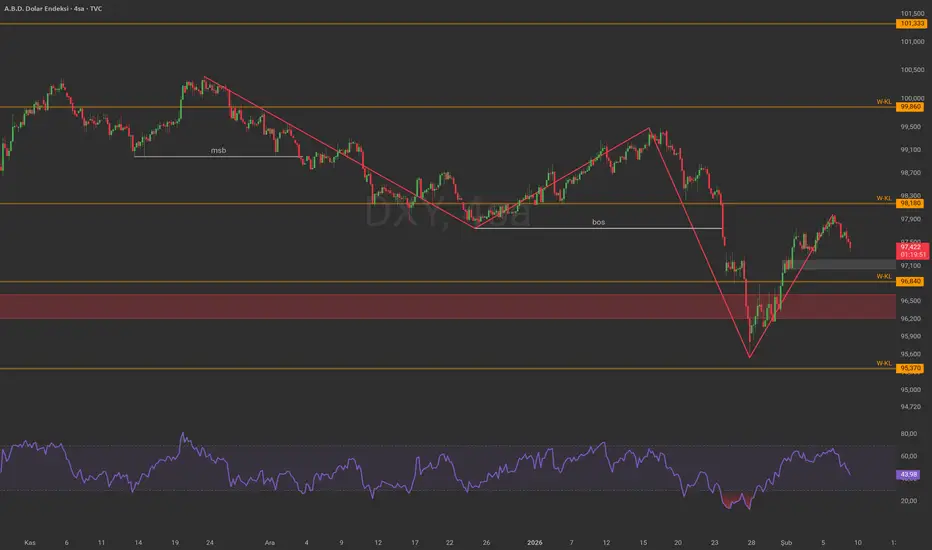Select the msb label on the chart
The height and width of the screenshot is (550, 932).
218,150
